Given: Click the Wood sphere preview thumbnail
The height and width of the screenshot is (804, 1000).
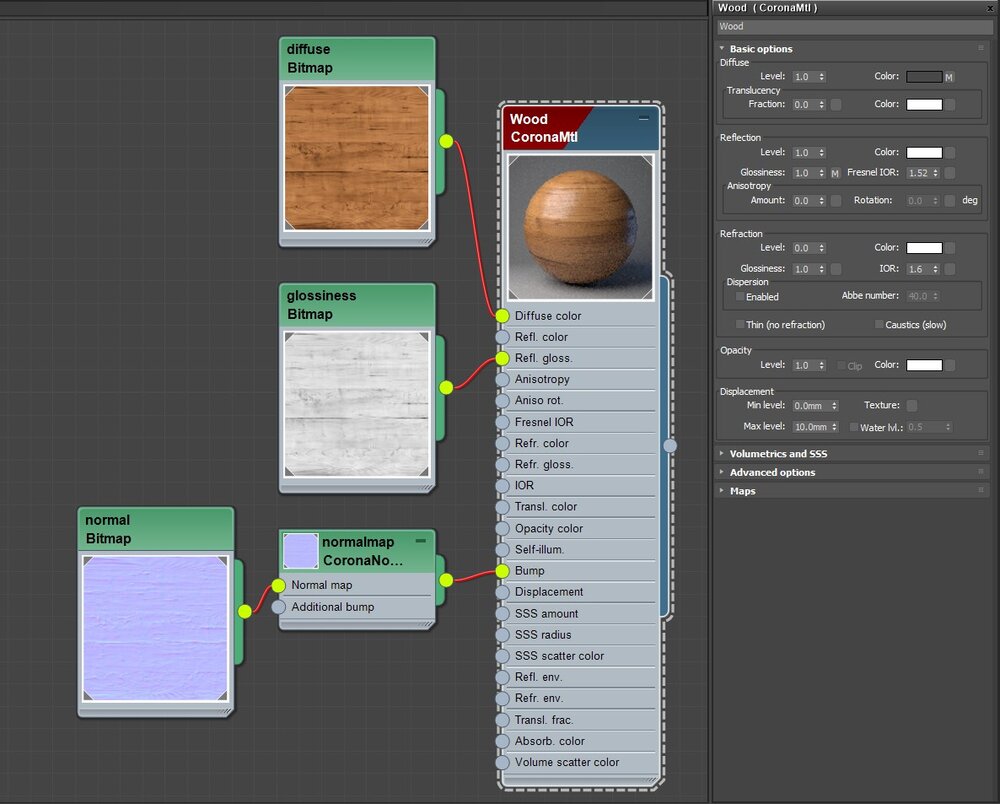Looking at the screenshot, I should [x=580, y=227].
